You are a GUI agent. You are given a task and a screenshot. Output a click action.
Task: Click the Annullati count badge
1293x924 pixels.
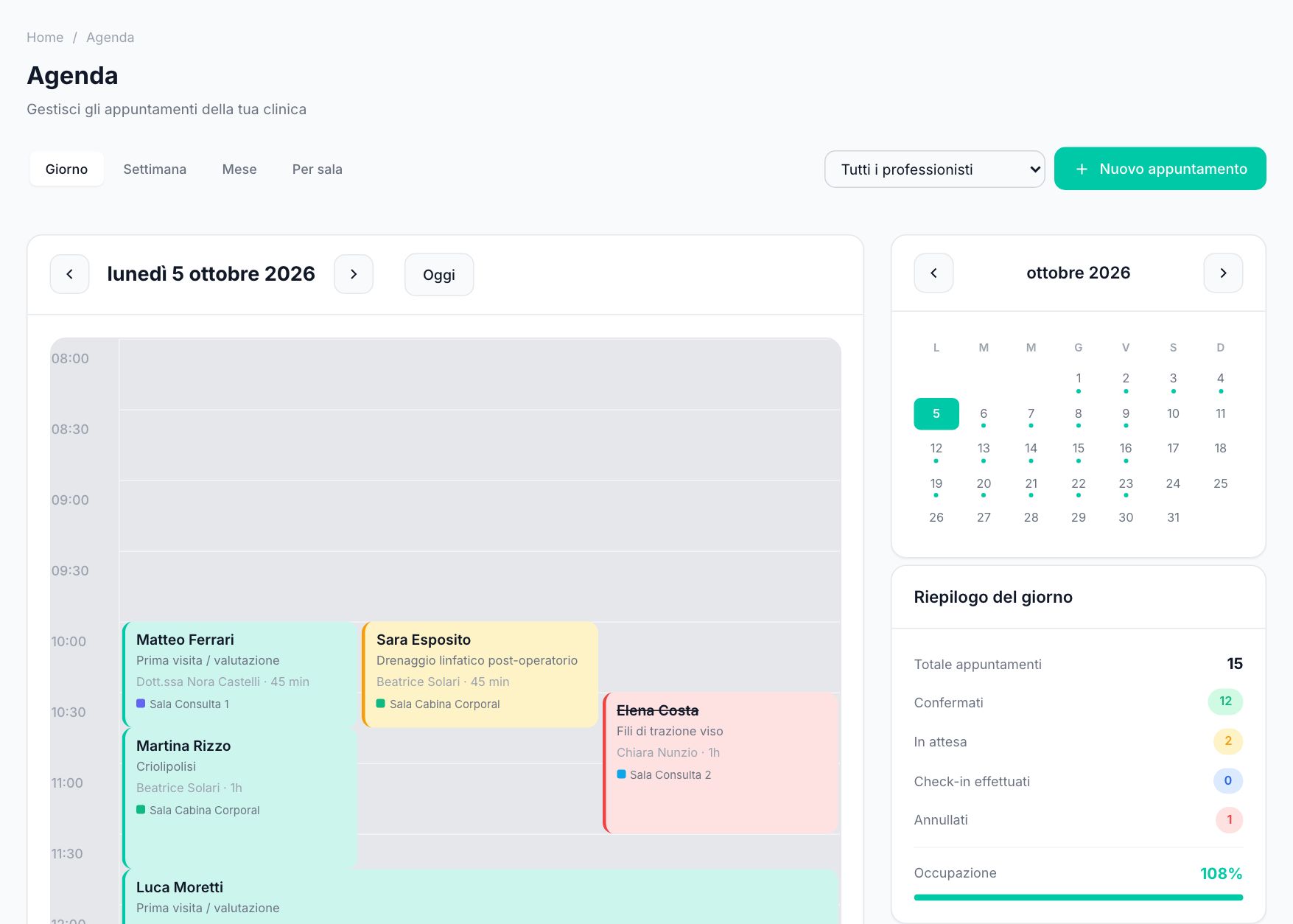pos(1229,820)
